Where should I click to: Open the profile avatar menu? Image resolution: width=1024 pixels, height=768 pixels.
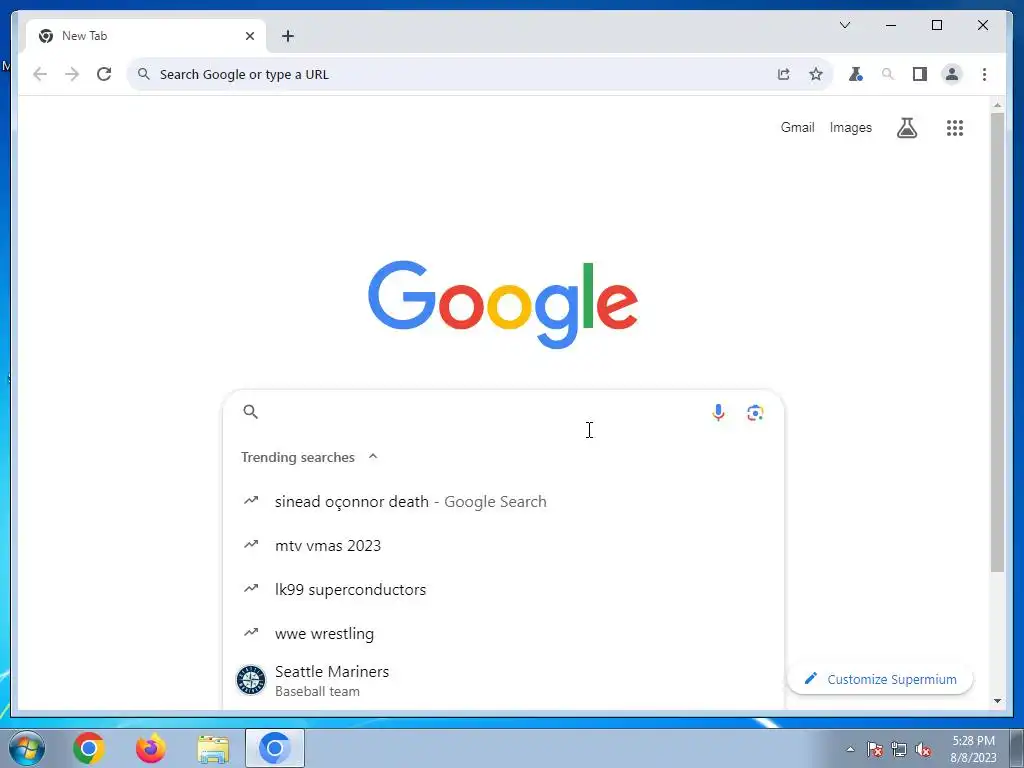(x=952, y=74)
